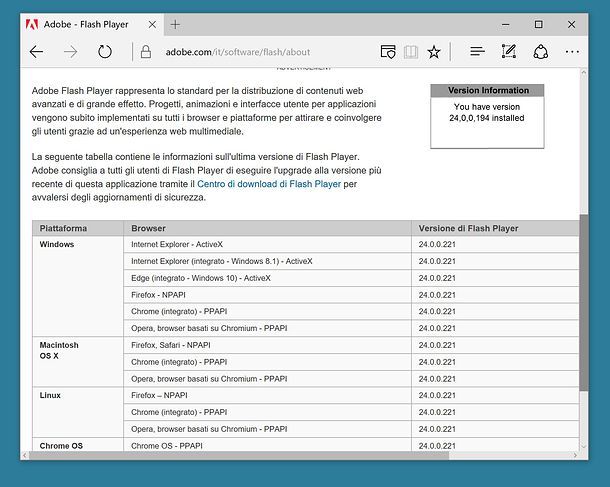
Task: Open a new tab with plus
Action: click(175, 25)
